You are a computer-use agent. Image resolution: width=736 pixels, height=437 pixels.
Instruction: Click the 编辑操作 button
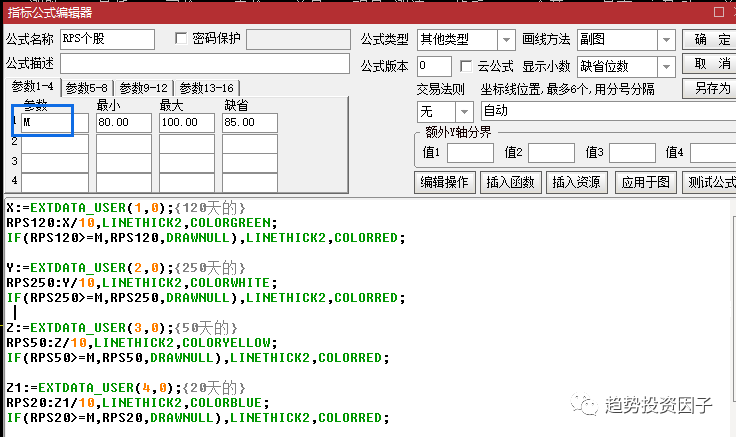[445, 182]
